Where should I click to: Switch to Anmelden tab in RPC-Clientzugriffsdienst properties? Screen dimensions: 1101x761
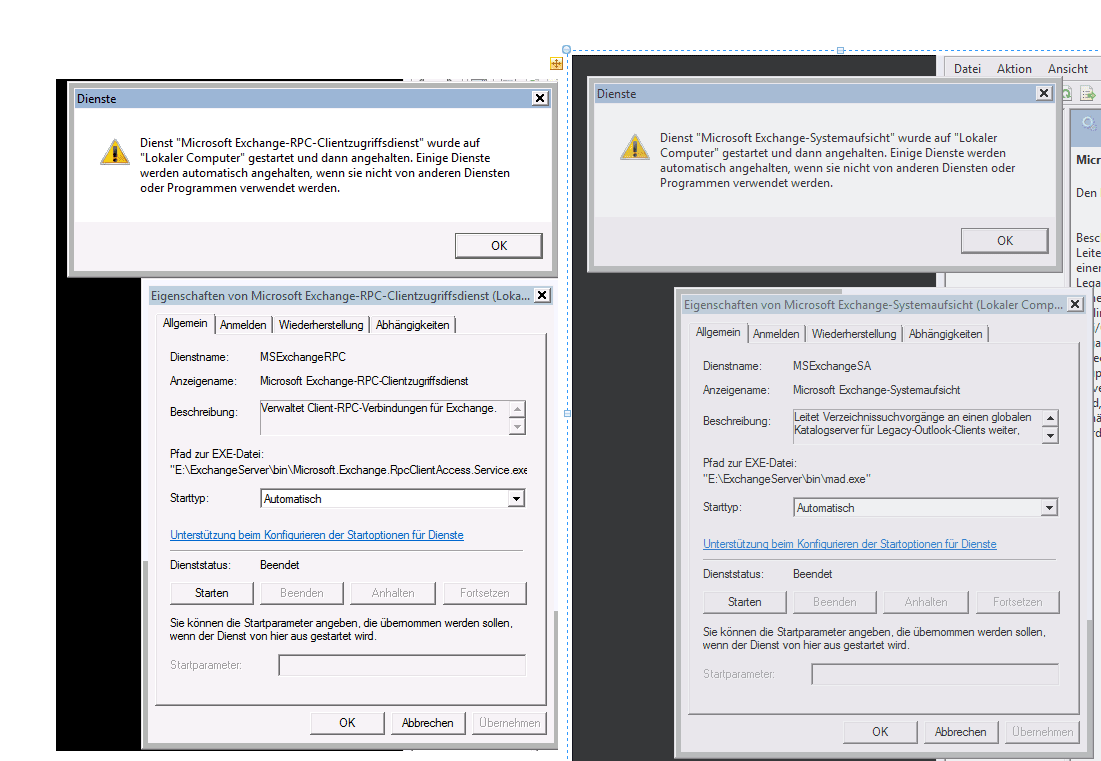[x=243, y=325]
